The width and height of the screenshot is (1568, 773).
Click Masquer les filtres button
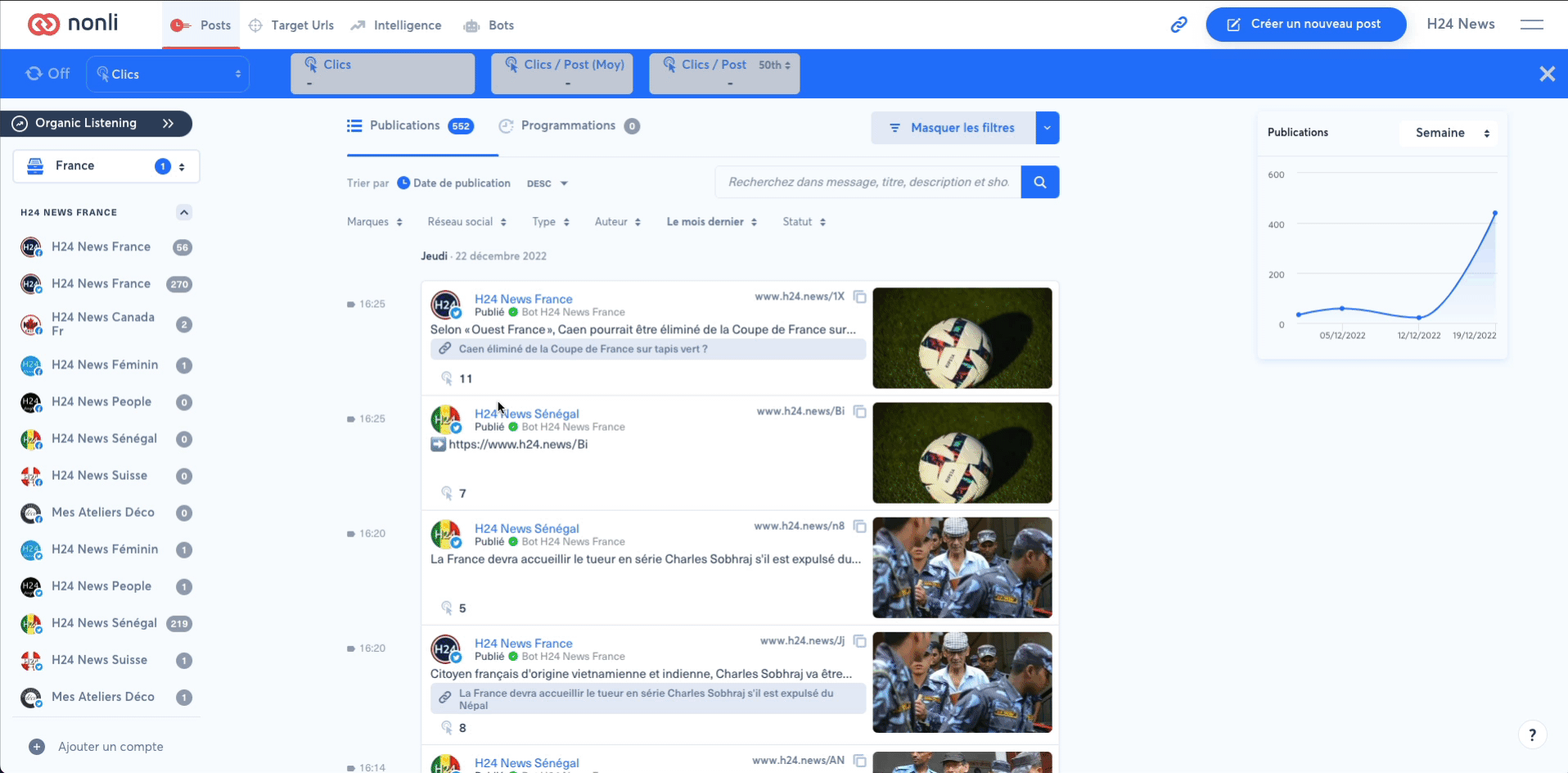[953, 128]
